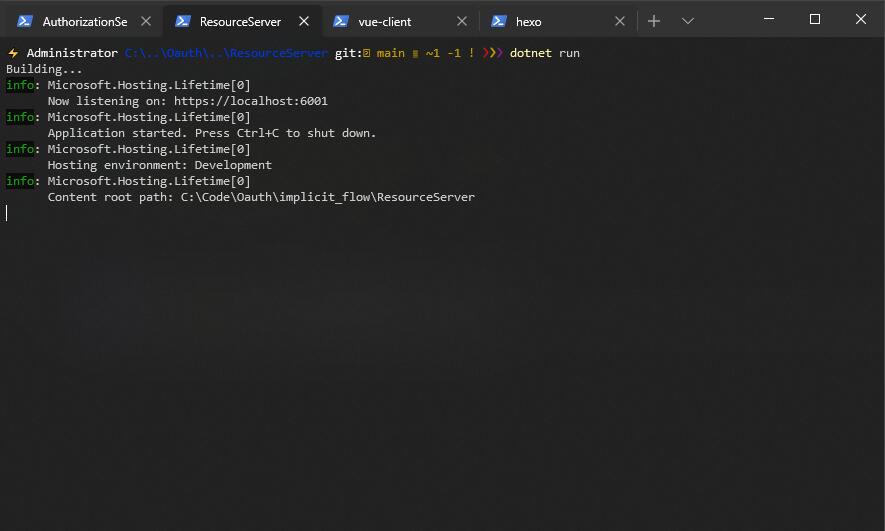Close the vue-client tab
The width and height of the screenshot is (885, 531).
pos(462,21)
